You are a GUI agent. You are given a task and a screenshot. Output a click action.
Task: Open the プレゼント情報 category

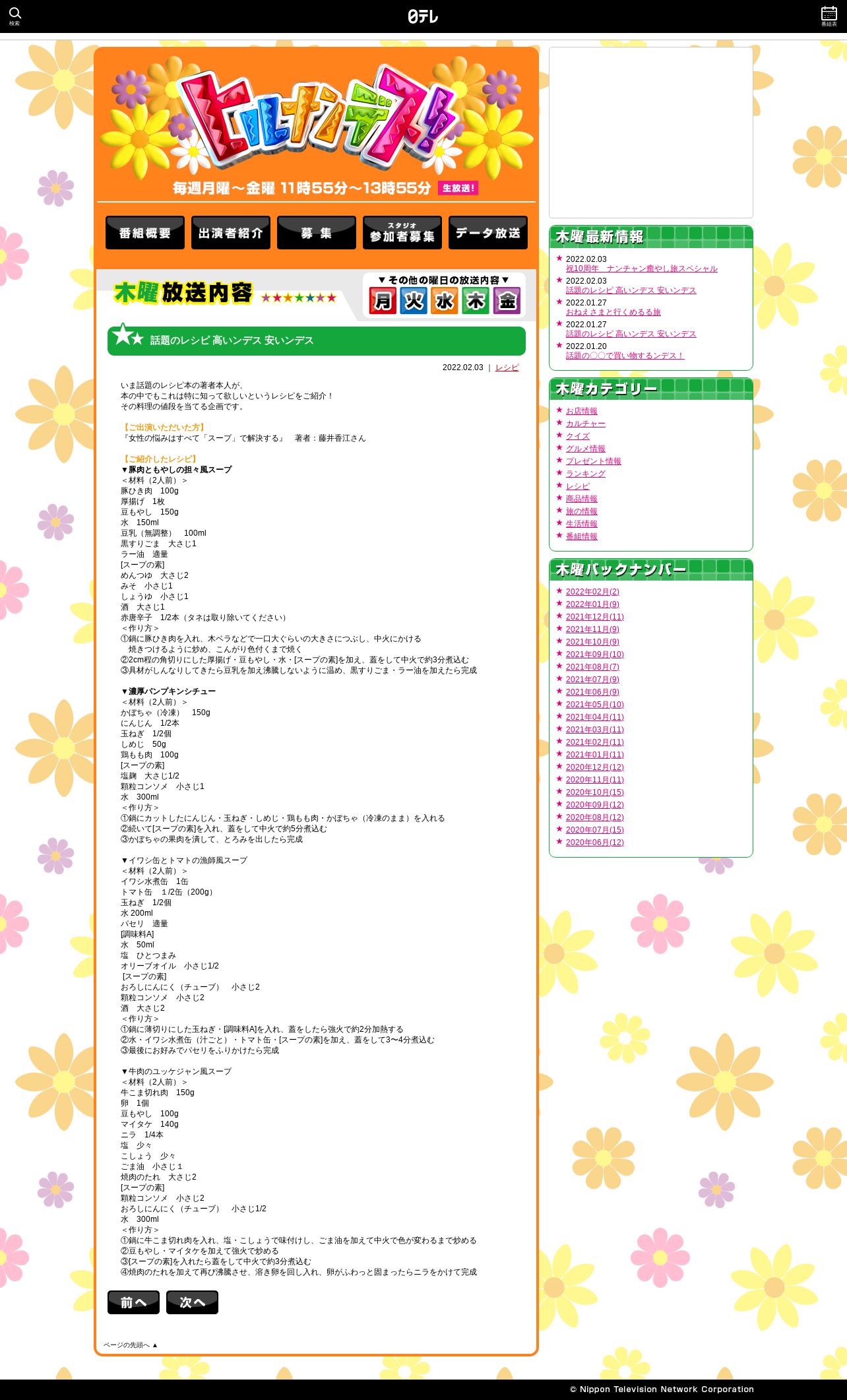593,461
